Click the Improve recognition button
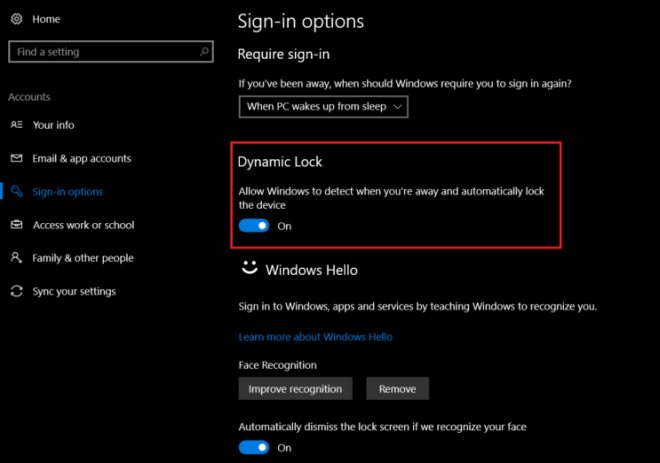 pos(295,388)
